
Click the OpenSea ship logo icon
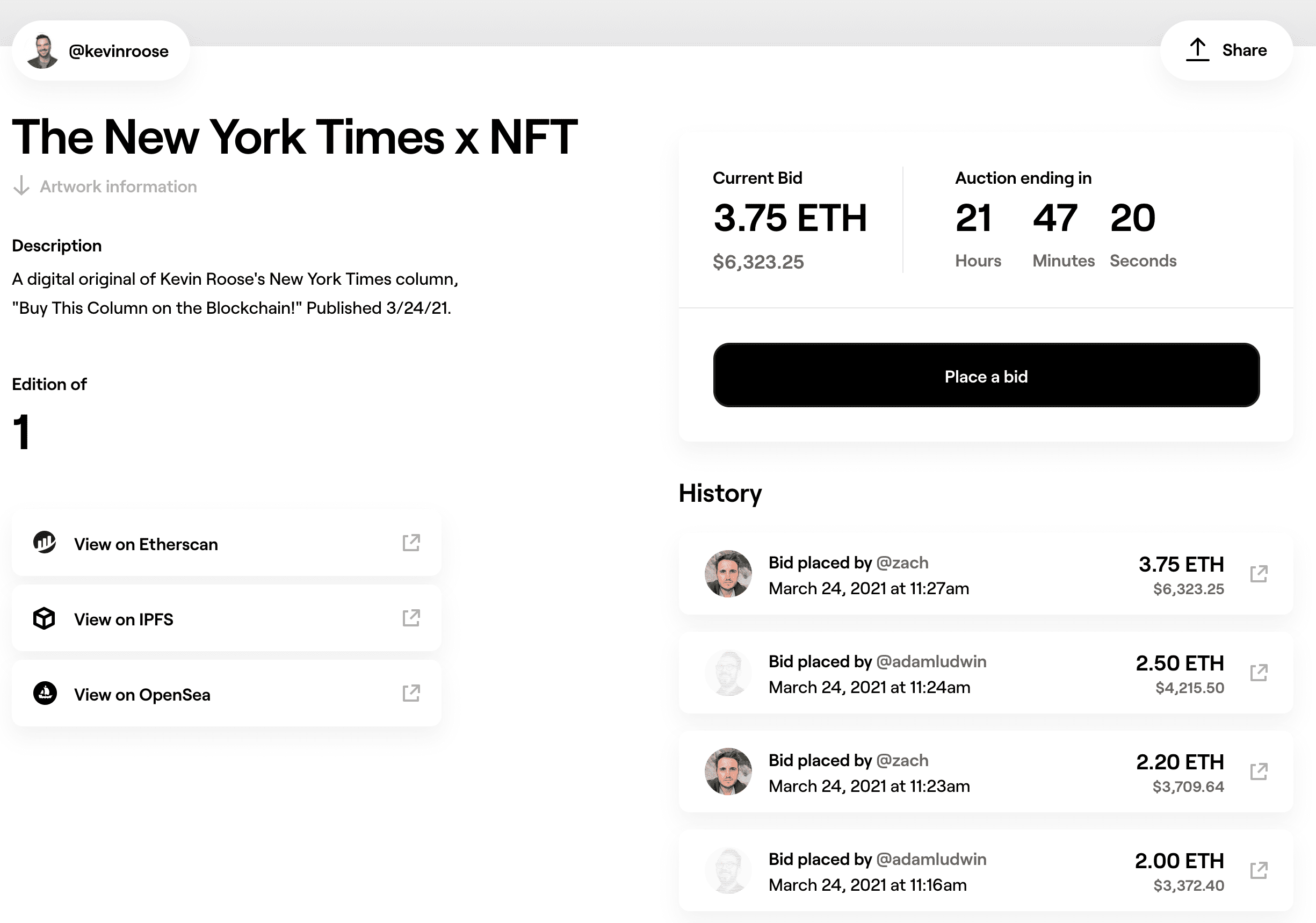click(x=45, y=693)
